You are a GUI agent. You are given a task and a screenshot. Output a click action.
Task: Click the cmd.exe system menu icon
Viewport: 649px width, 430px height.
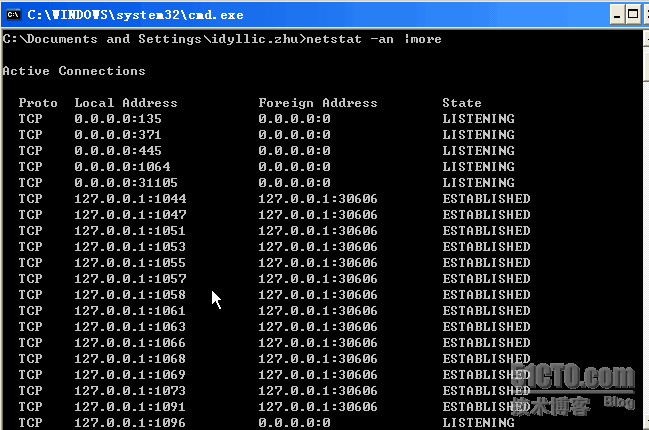point(14,15)
